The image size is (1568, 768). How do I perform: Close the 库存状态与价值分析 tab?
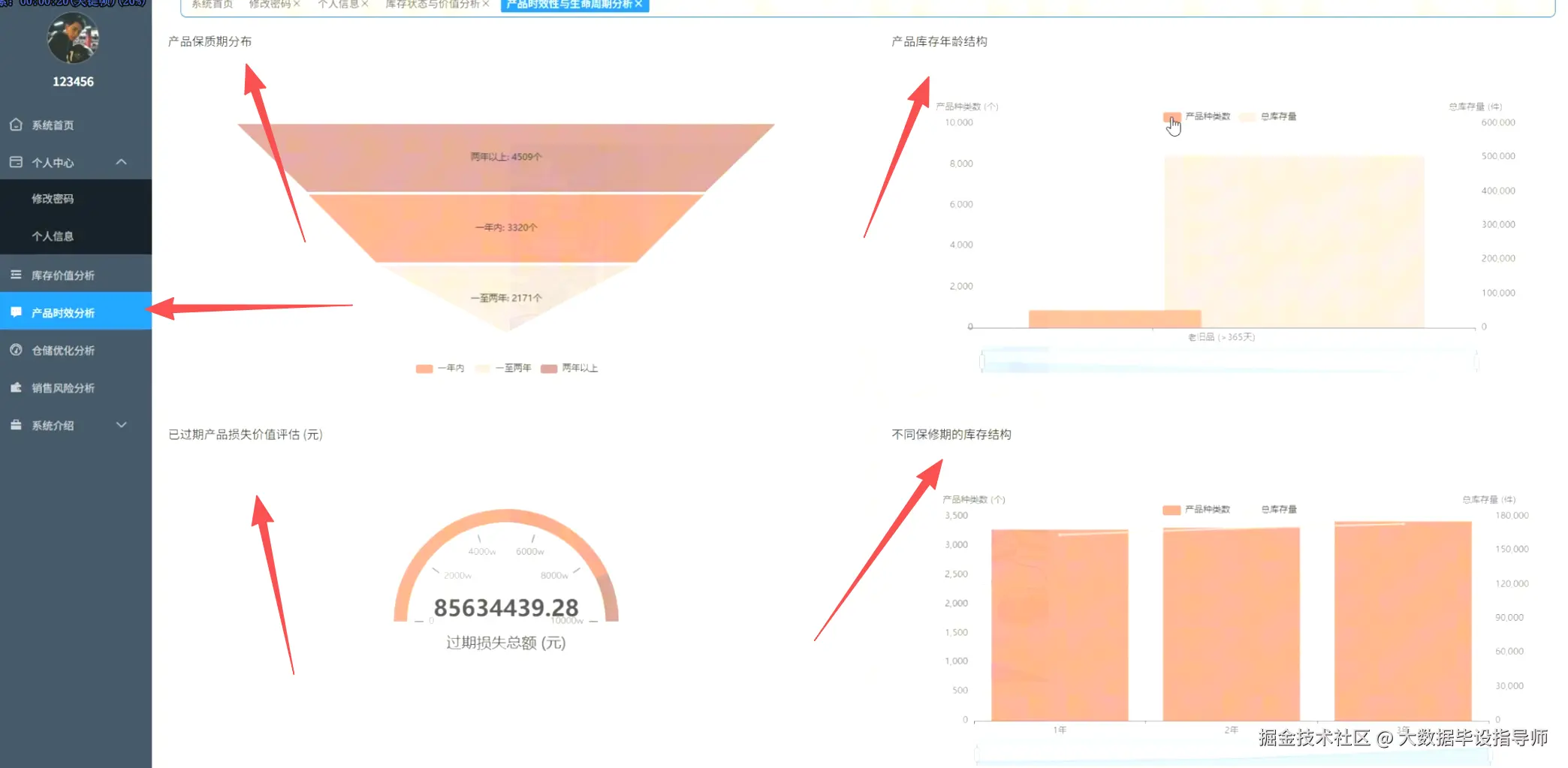(486, 5)
